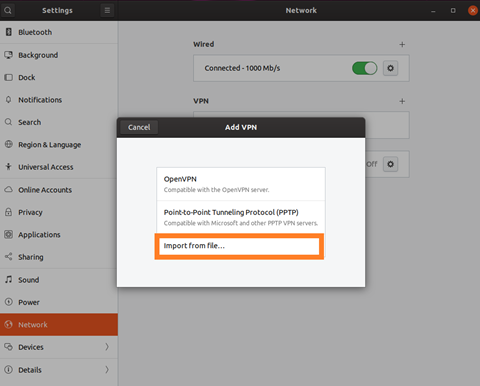Open the hamburger menu in Settings header
Image resolution: width=480 pixels, height=386 pixels.
coord(107,10)
